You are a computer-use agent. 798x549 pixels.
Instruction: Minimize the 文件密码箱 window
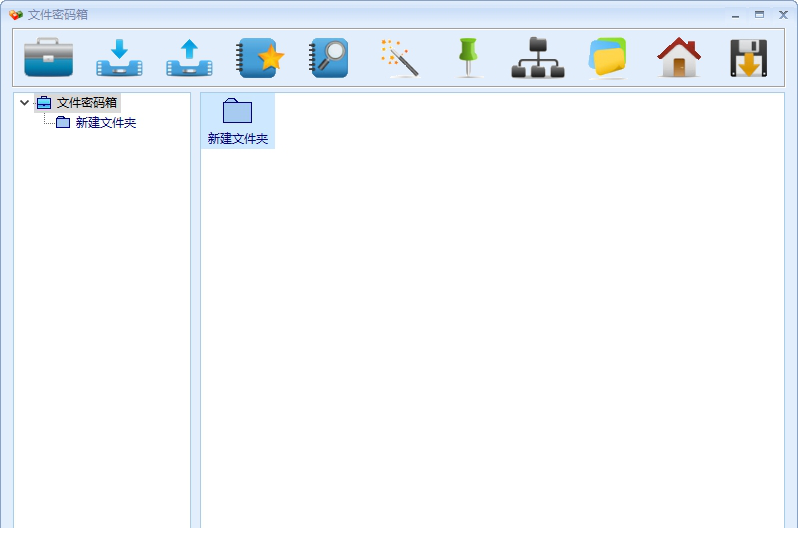click(735, 15)
